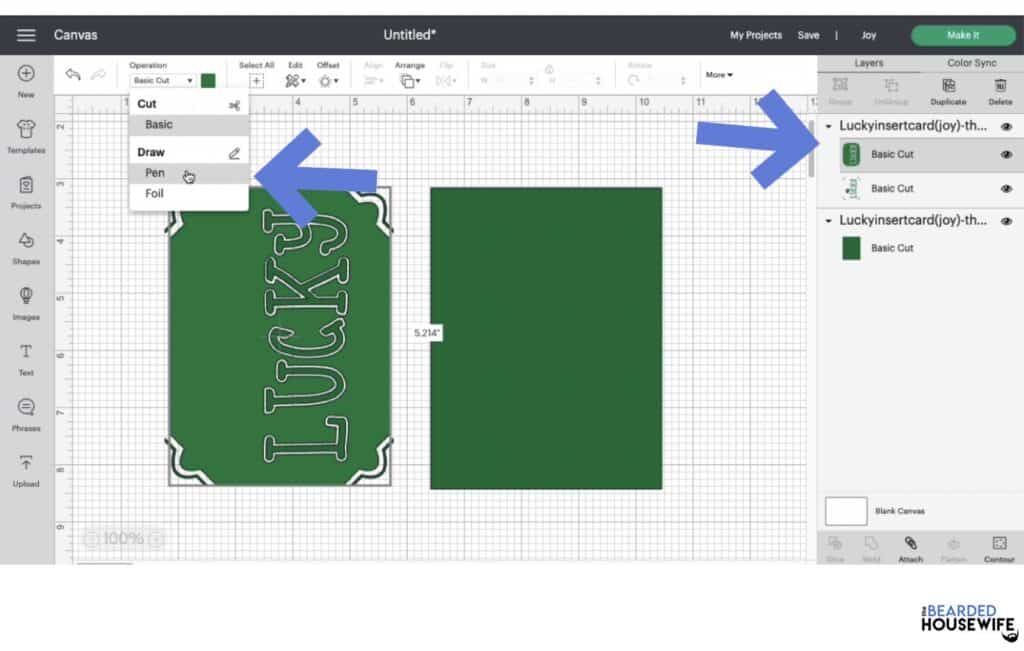Toggle eye icon on second Basic Cut layer

[1006, 189]
